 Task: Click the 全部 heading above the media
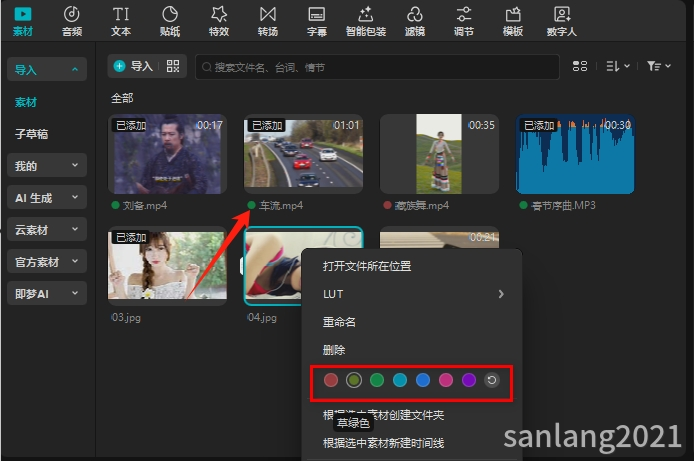122,98
